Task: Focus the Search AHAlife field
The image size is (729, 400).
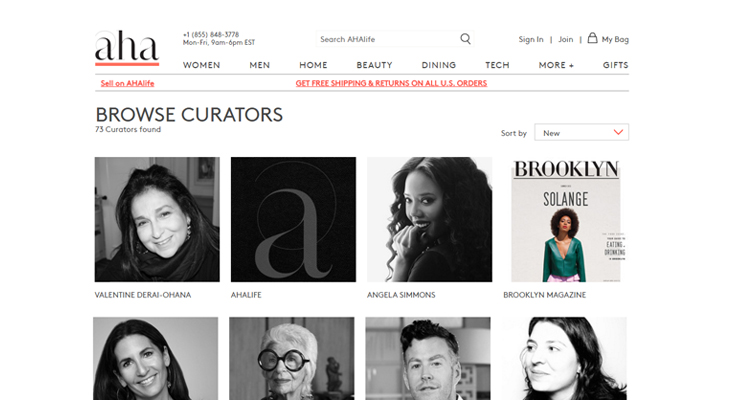Action: (x=388, y=39)
